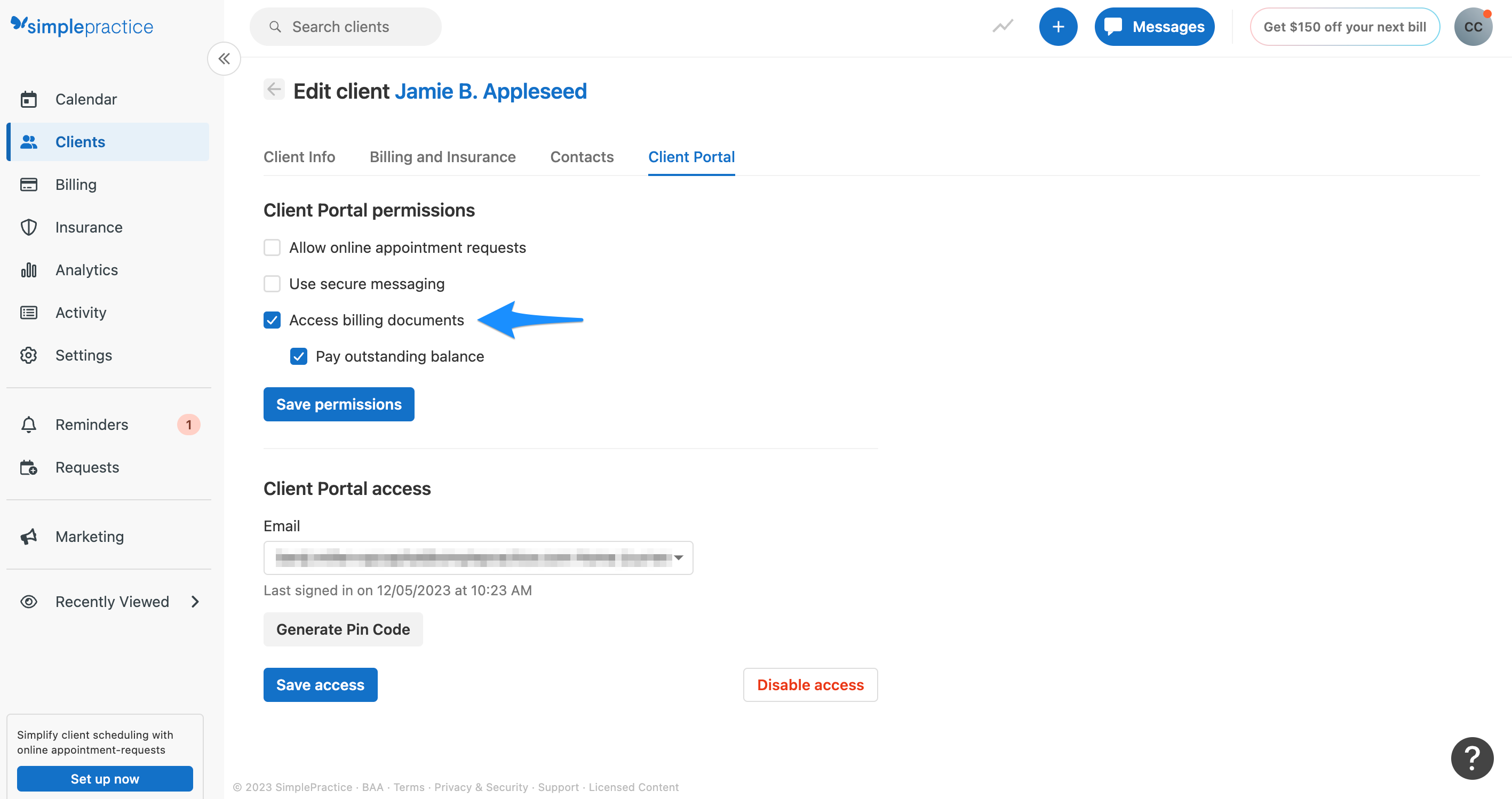1512x799 pixels.
Task: Click Get $150 off your next bill
Action: tap(1344, 27)
